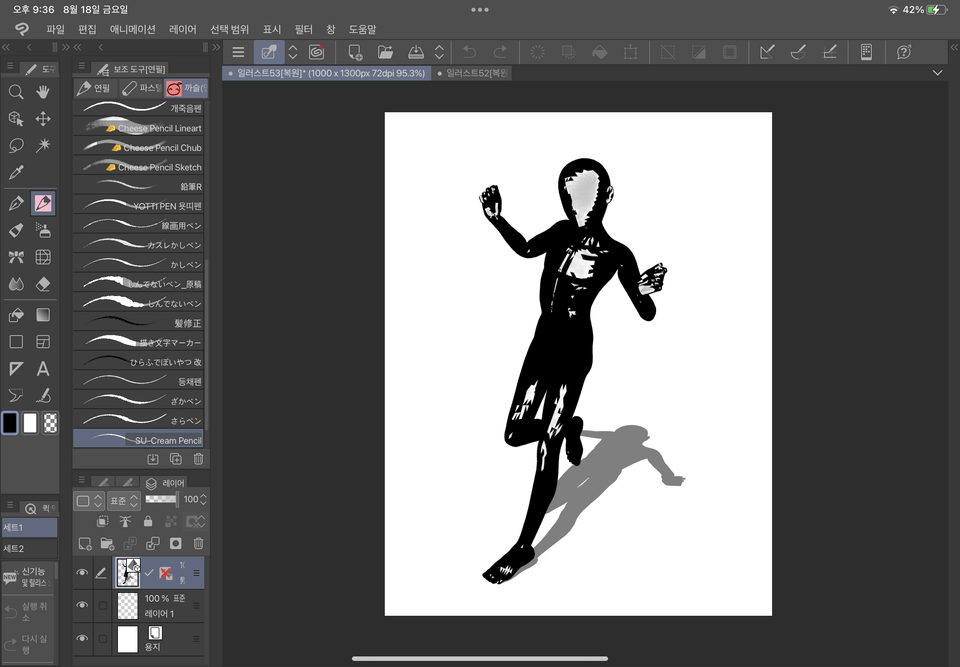Hide the selected top layer via eye
The width and height of the screenshot is (960, 667).
81,573
